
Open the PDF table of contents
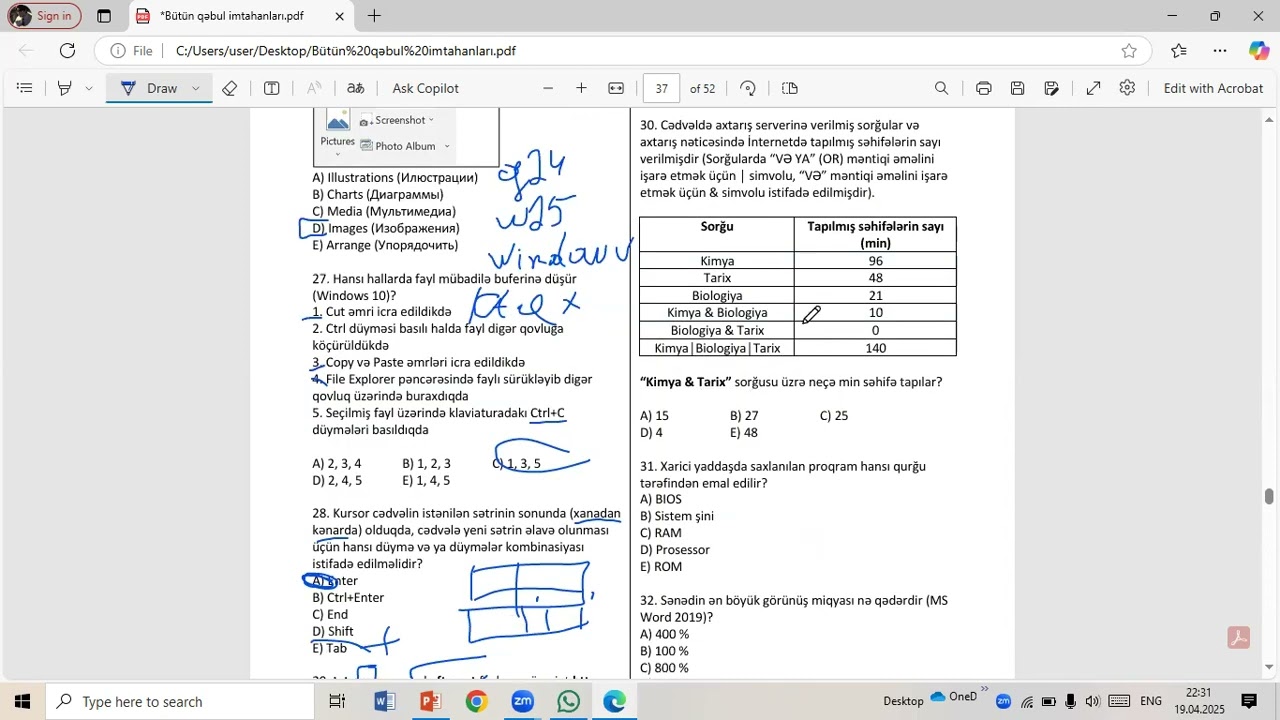(x=25, y=88)
